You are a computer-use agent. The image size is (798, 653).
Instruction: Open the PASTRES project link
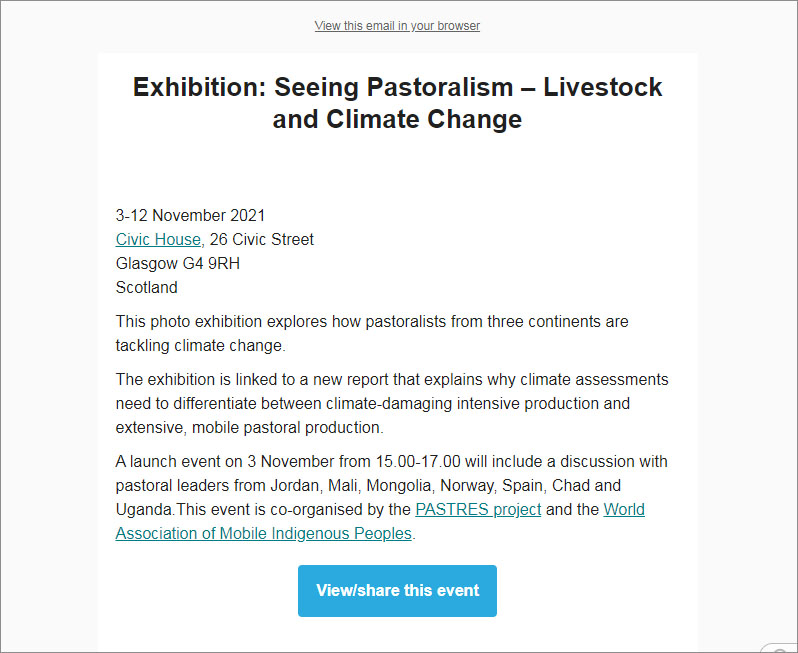click(478, 509)
